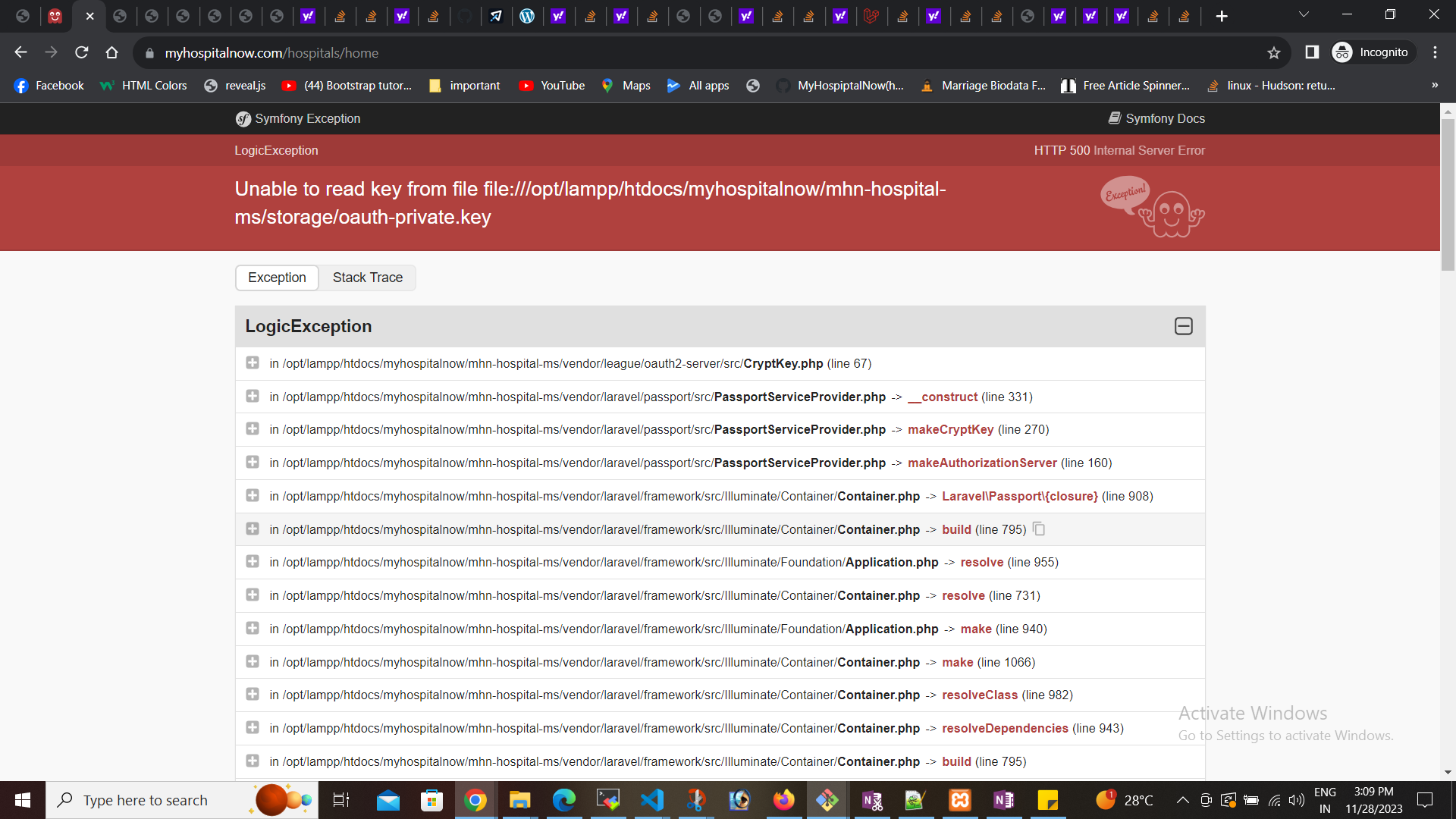
Task: Copy the Container.php build path icon
Action: (1039, 529)
